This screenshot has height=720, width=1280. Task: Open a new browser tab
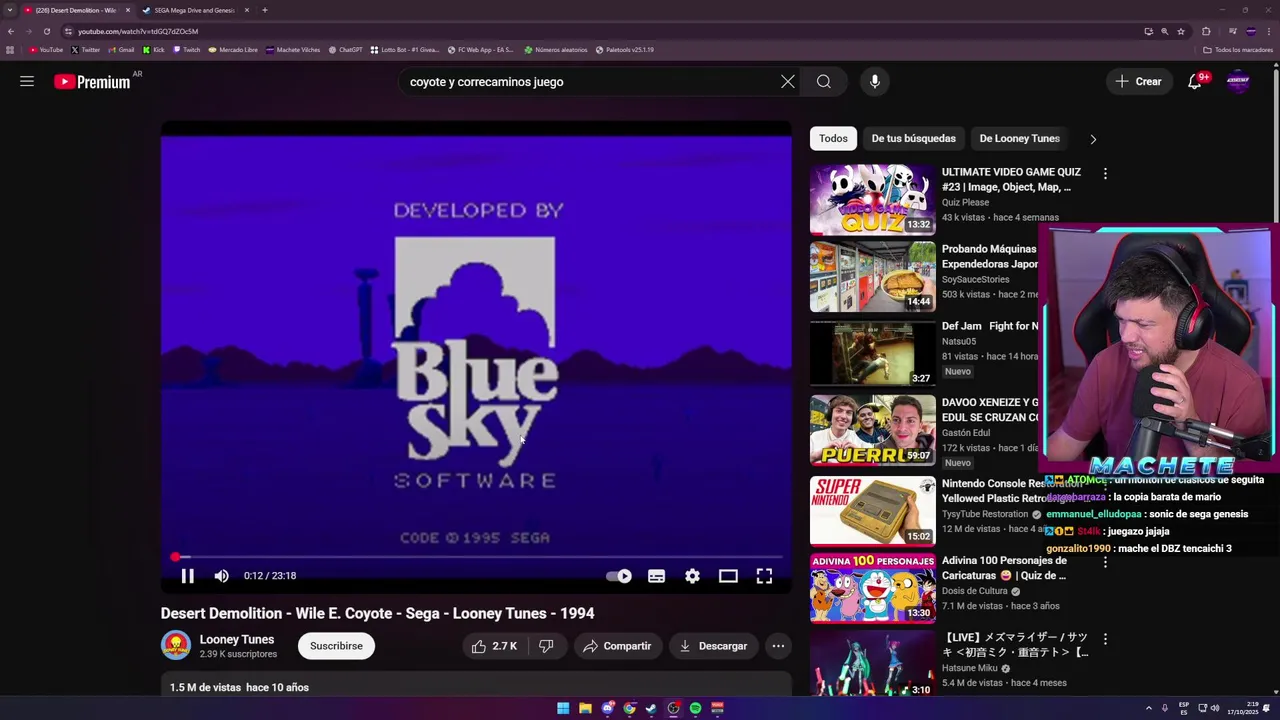point(264,10)
